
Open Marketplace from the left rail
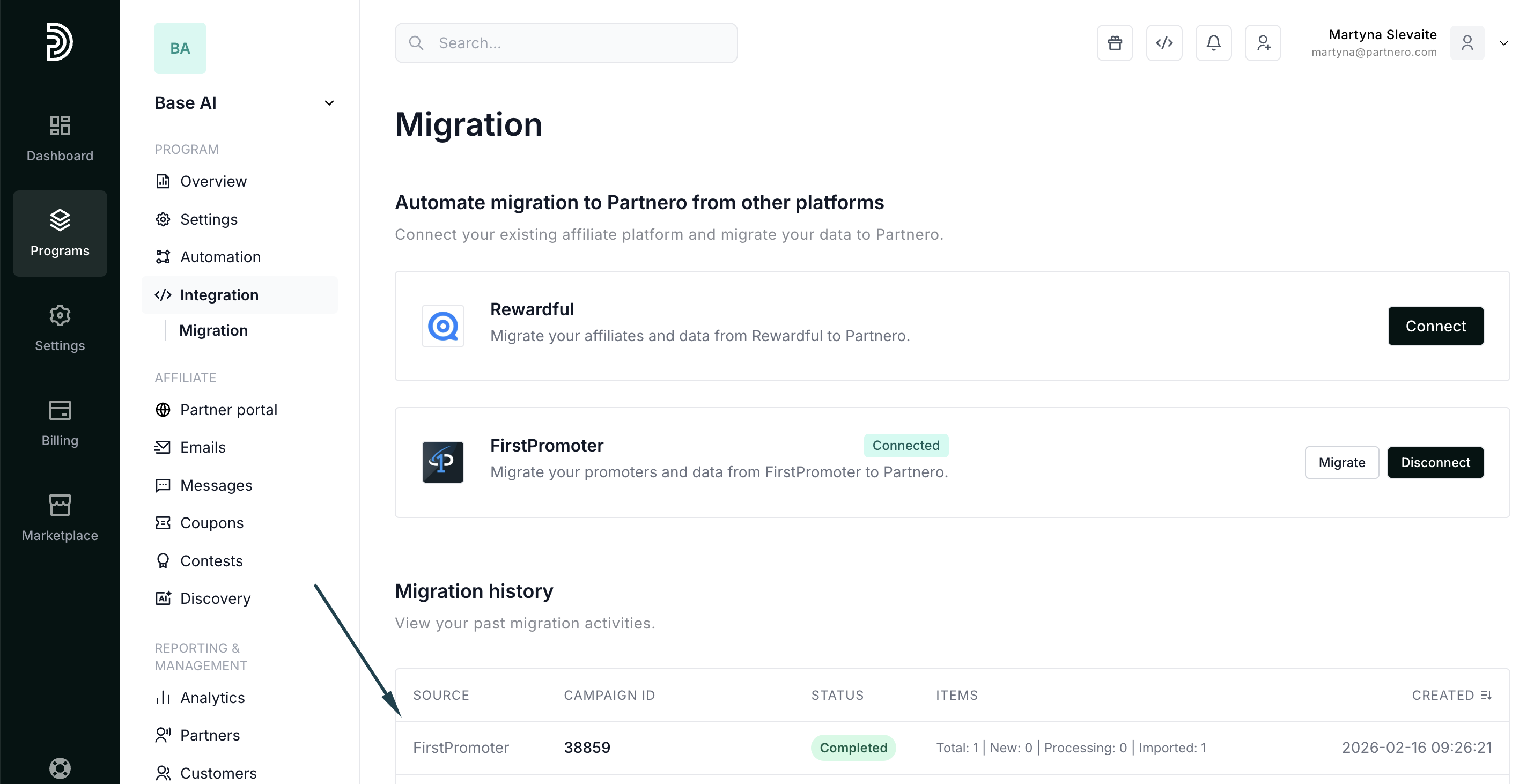(60, 518)
